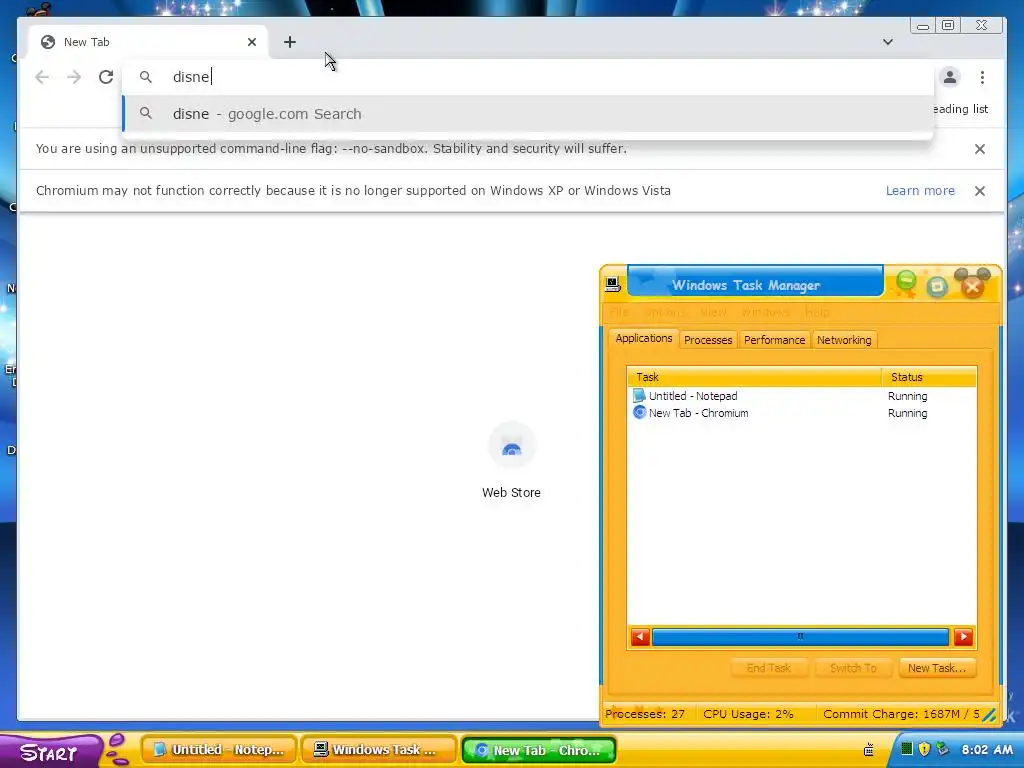Open the Task Manager View menu

tap(713, 312)
